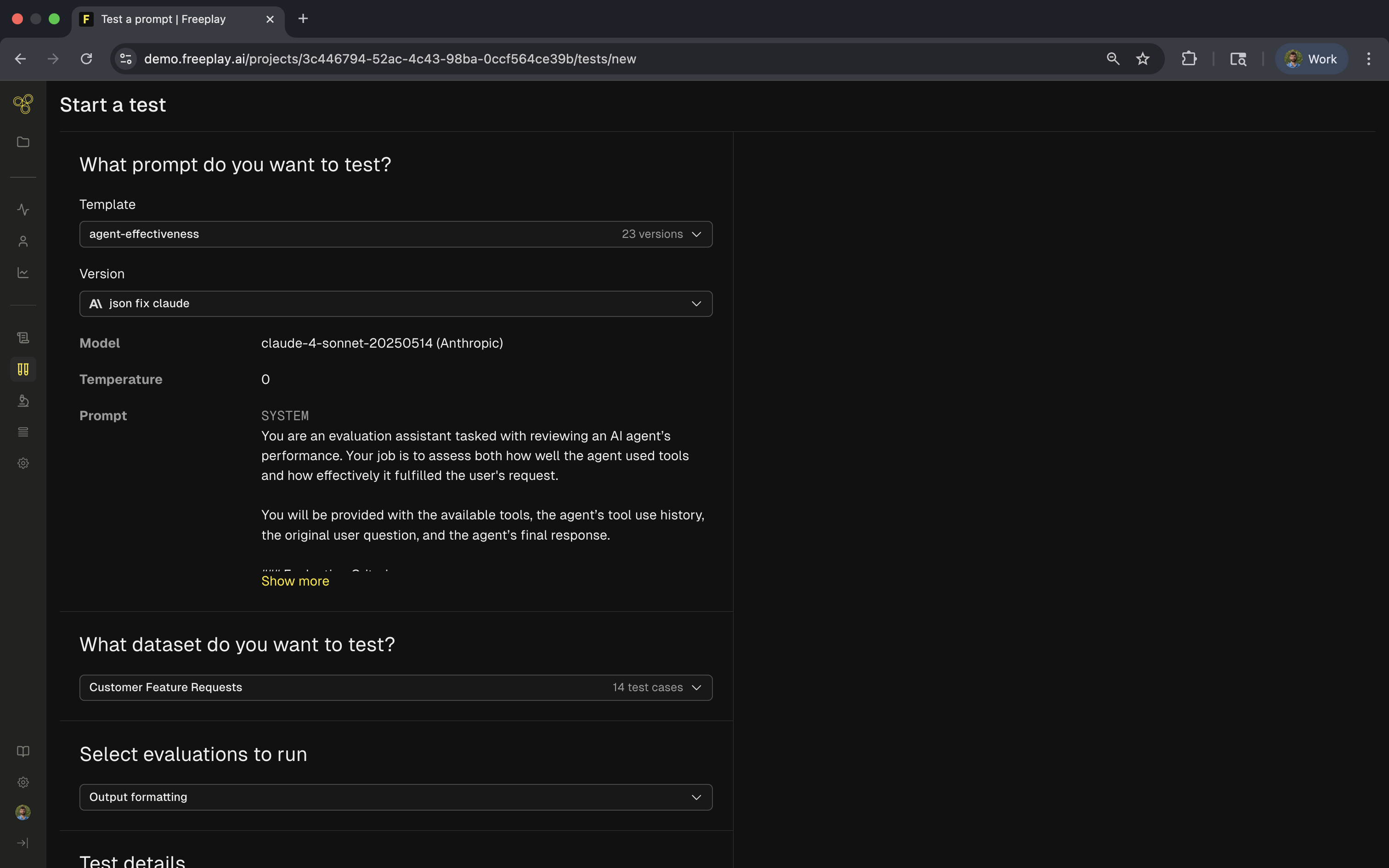Screen dimensions: 1389x868
Task: Click the Temperature value 0
Action: click(265, 379)
